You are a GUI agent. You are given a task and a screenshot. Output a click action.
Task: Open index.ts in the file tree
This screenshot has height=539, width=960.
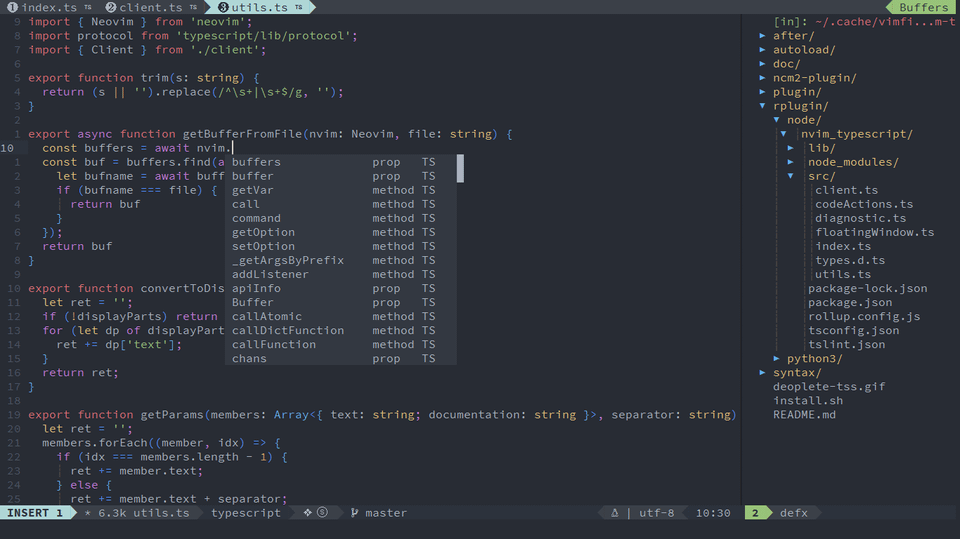[x=843, y=246]
